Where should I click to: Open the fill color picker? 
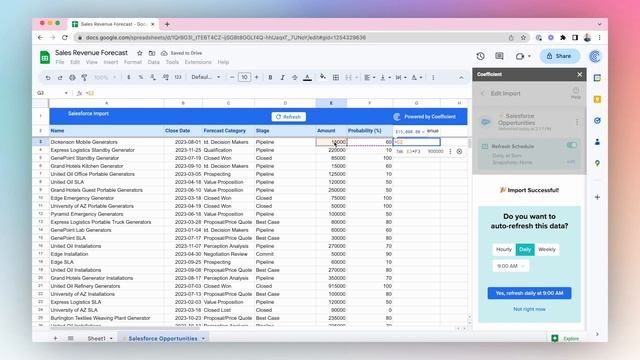coord(323,77)
